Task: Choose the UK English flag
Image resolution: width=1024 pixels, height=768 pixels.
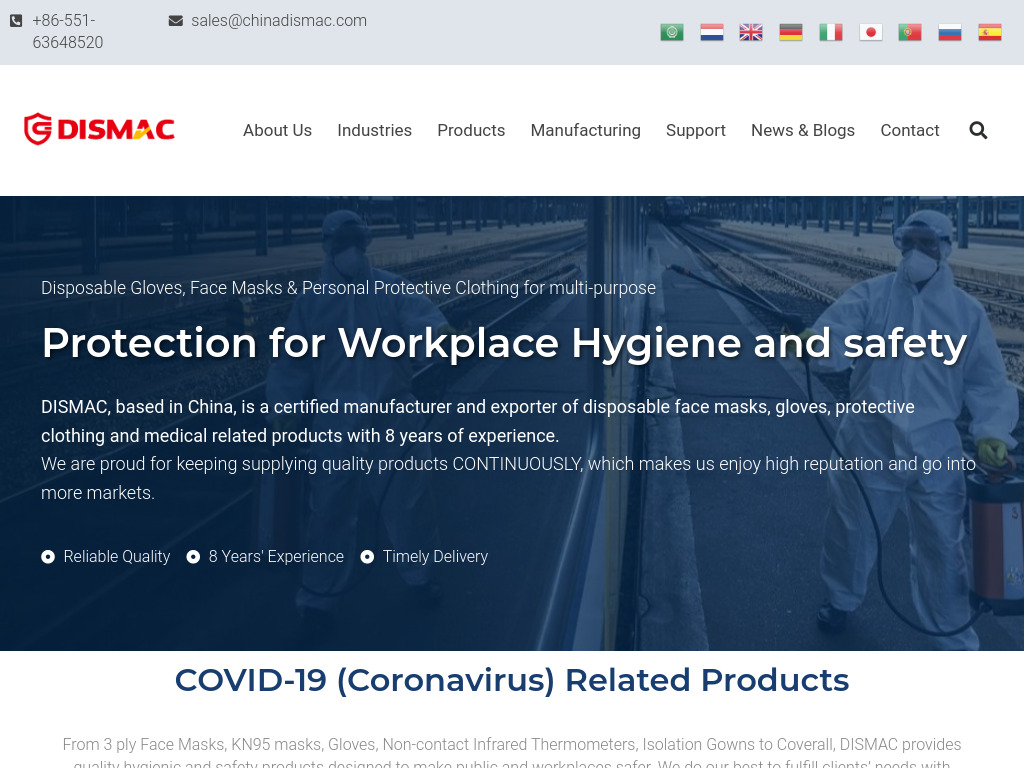Action: click(751, 32)
